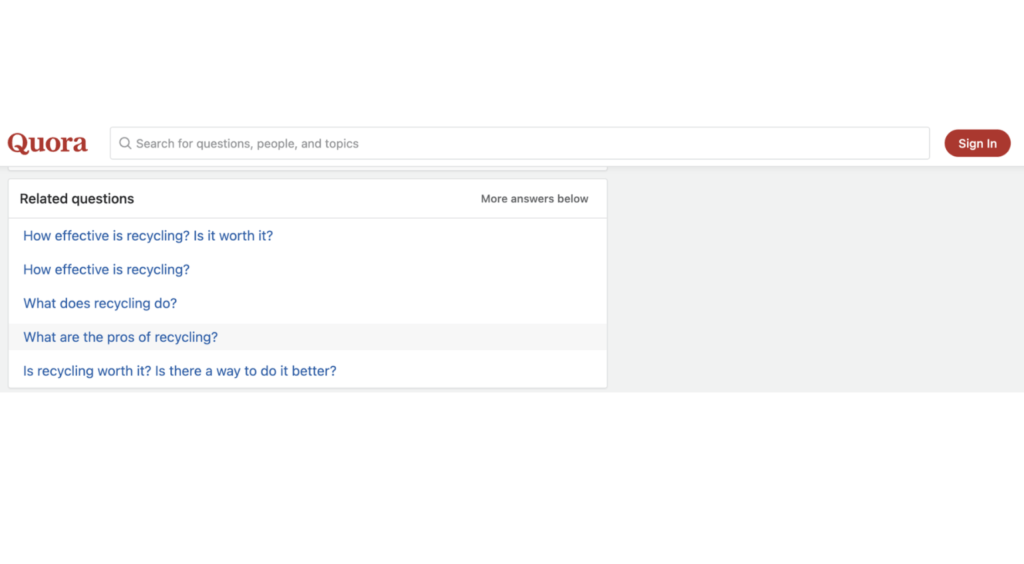Click "More answers below" text

click(534, 198)
